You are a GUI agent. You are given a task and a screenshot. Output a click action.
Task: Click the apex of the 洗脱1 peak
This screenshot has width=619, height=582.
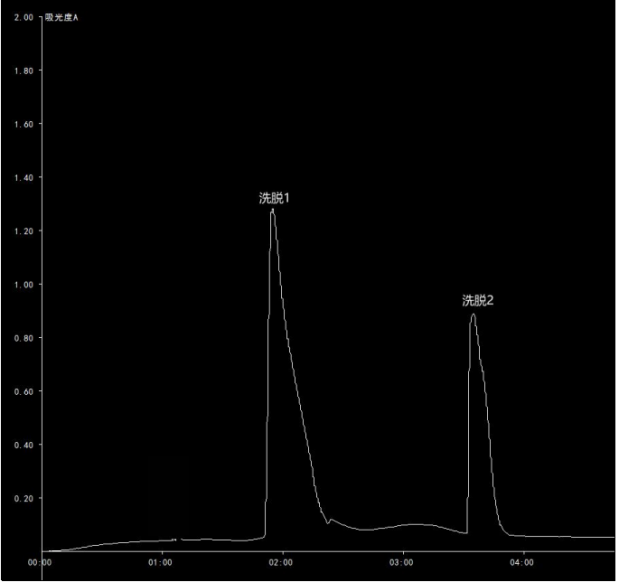[272, 210]
